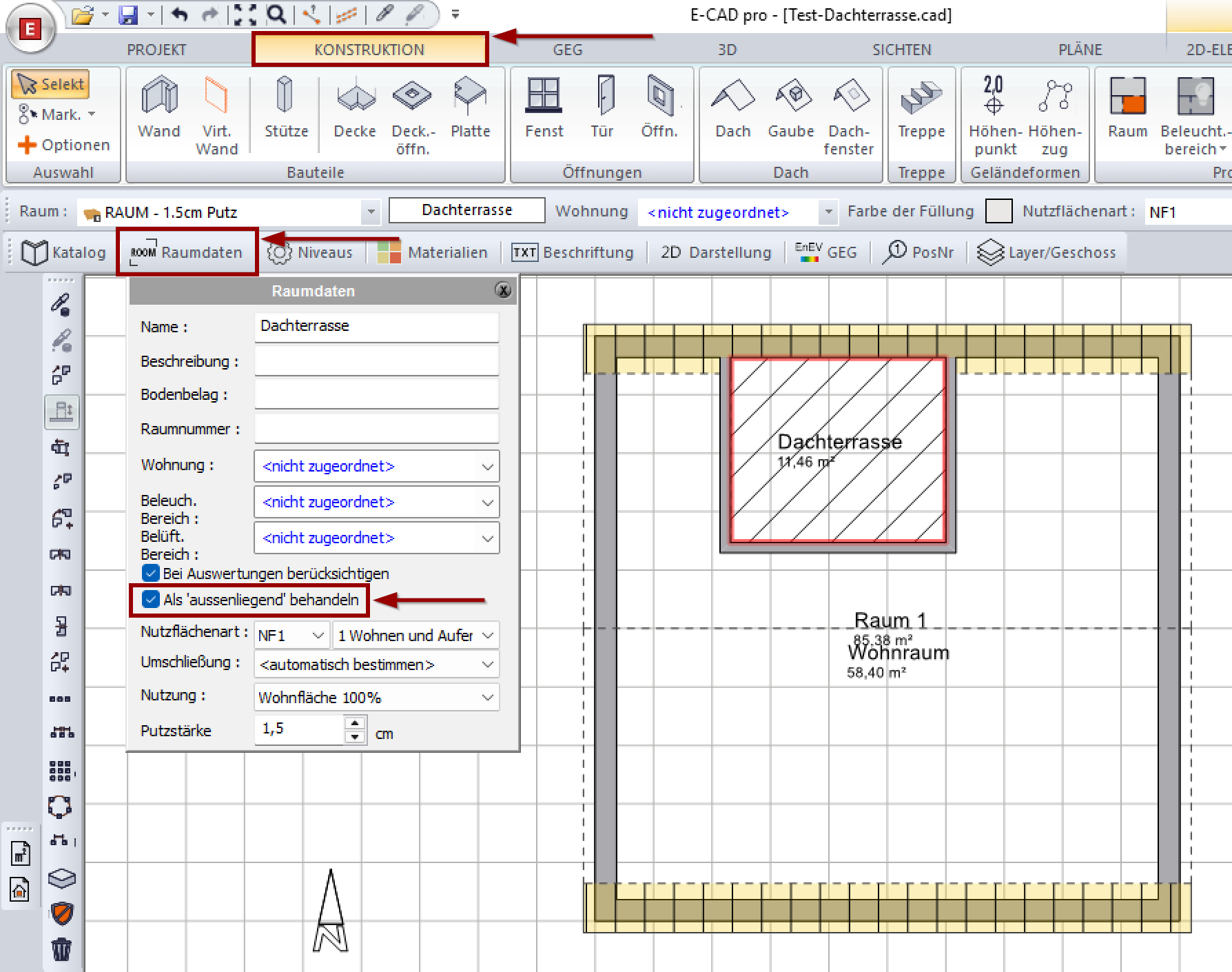Click the trash bin icon in left sidebar
Viewport: 1232px width, 972px height.
tap(61, 949)
